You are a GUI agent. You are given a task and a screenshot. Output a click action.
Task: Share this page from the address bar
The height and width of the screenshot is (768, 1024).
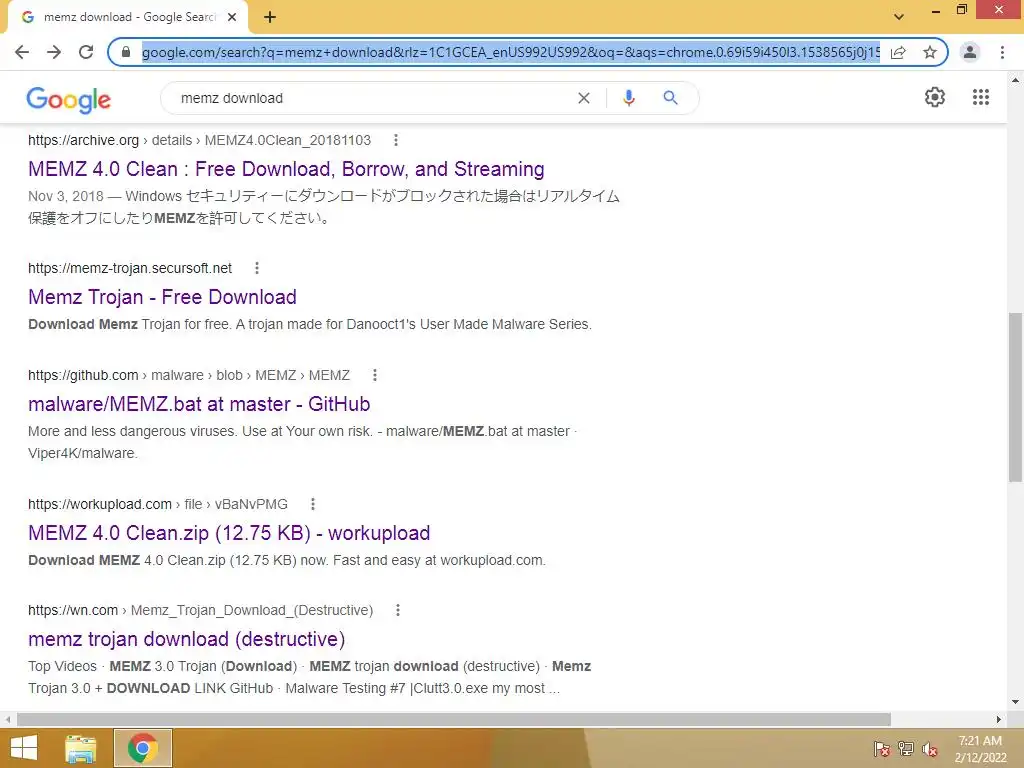(898, 52)
